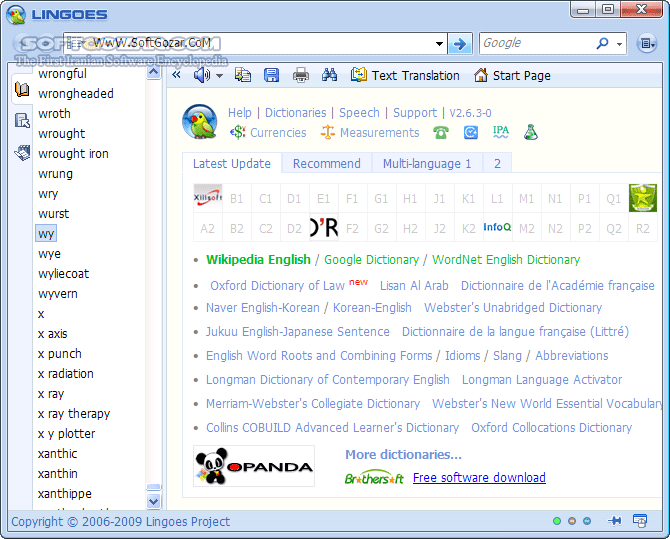Go to Start Page
The height and width of the screenshot is (539, 670).
tap(512, 76)
